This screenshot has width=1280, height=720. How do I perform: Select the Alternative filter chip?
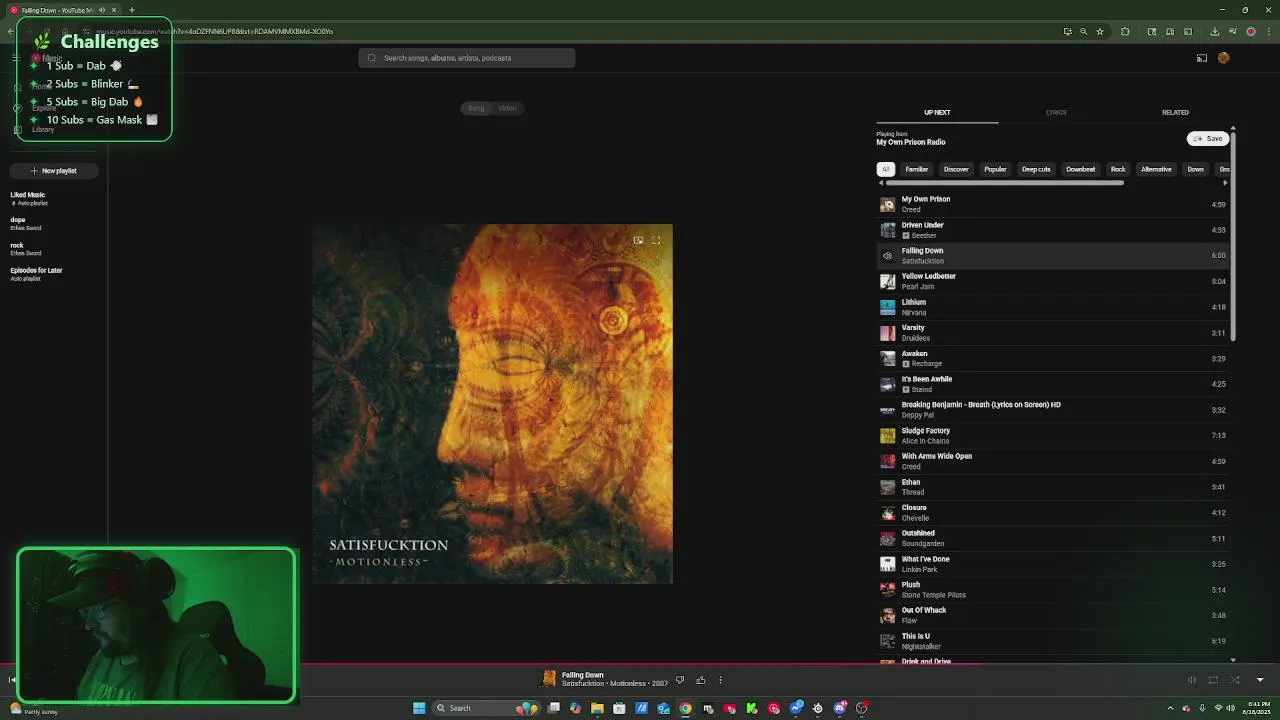1156,169
